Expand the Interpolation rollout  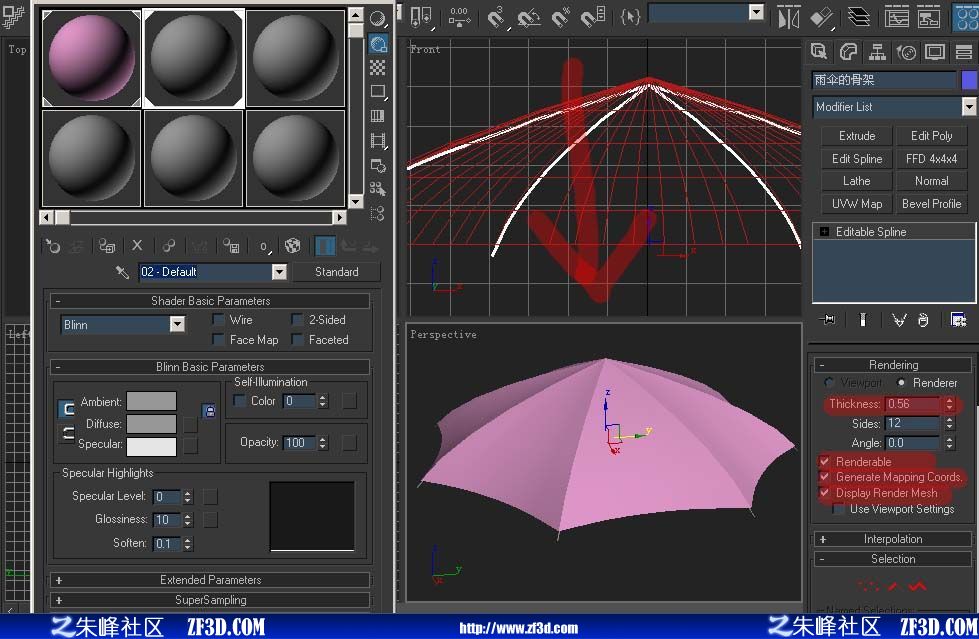pyautogui.click(x=893, y=539)
